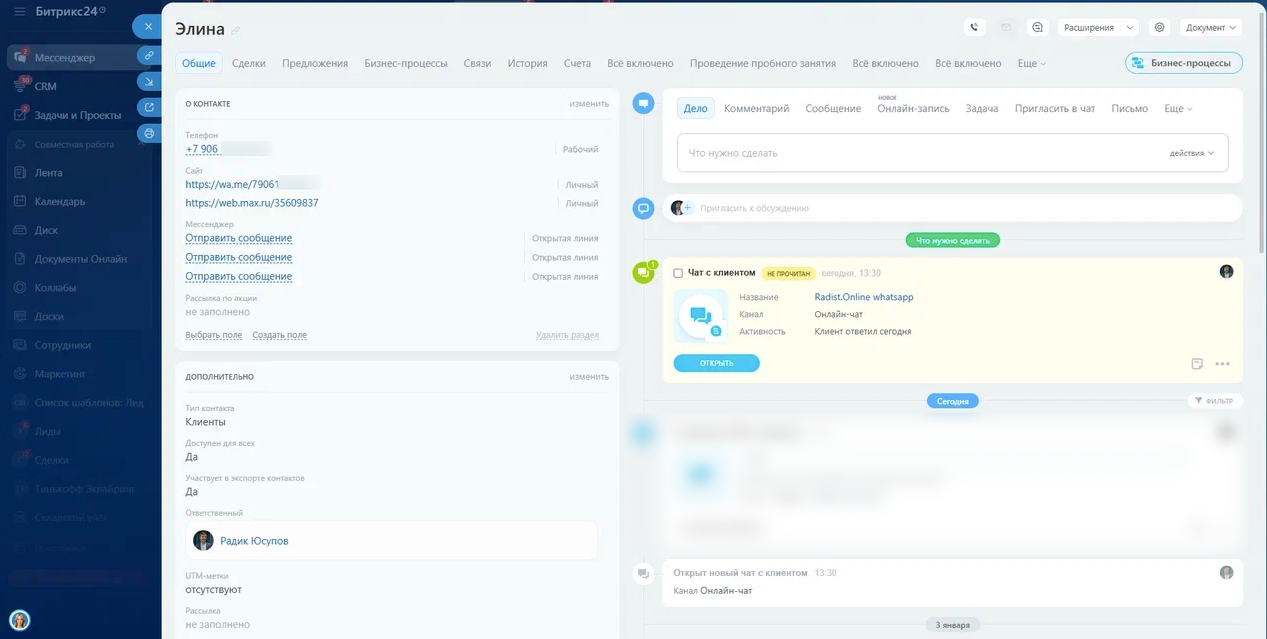
Task: Open the settings gear icon
Action: coord(1160,28)
